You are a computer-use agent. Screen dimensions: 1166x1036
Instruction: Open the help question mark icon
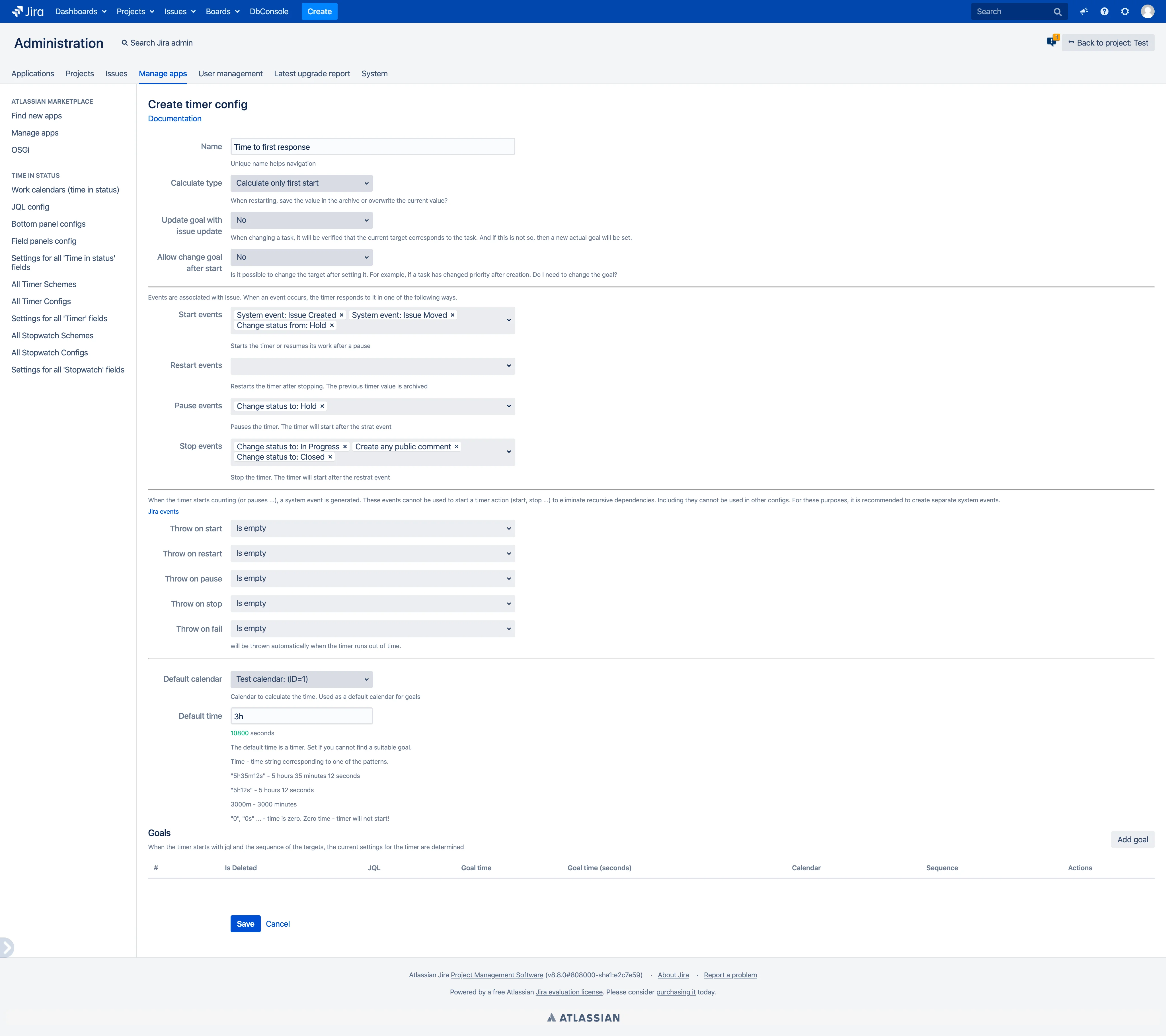pyautogui.click(x=1105, y=11)
